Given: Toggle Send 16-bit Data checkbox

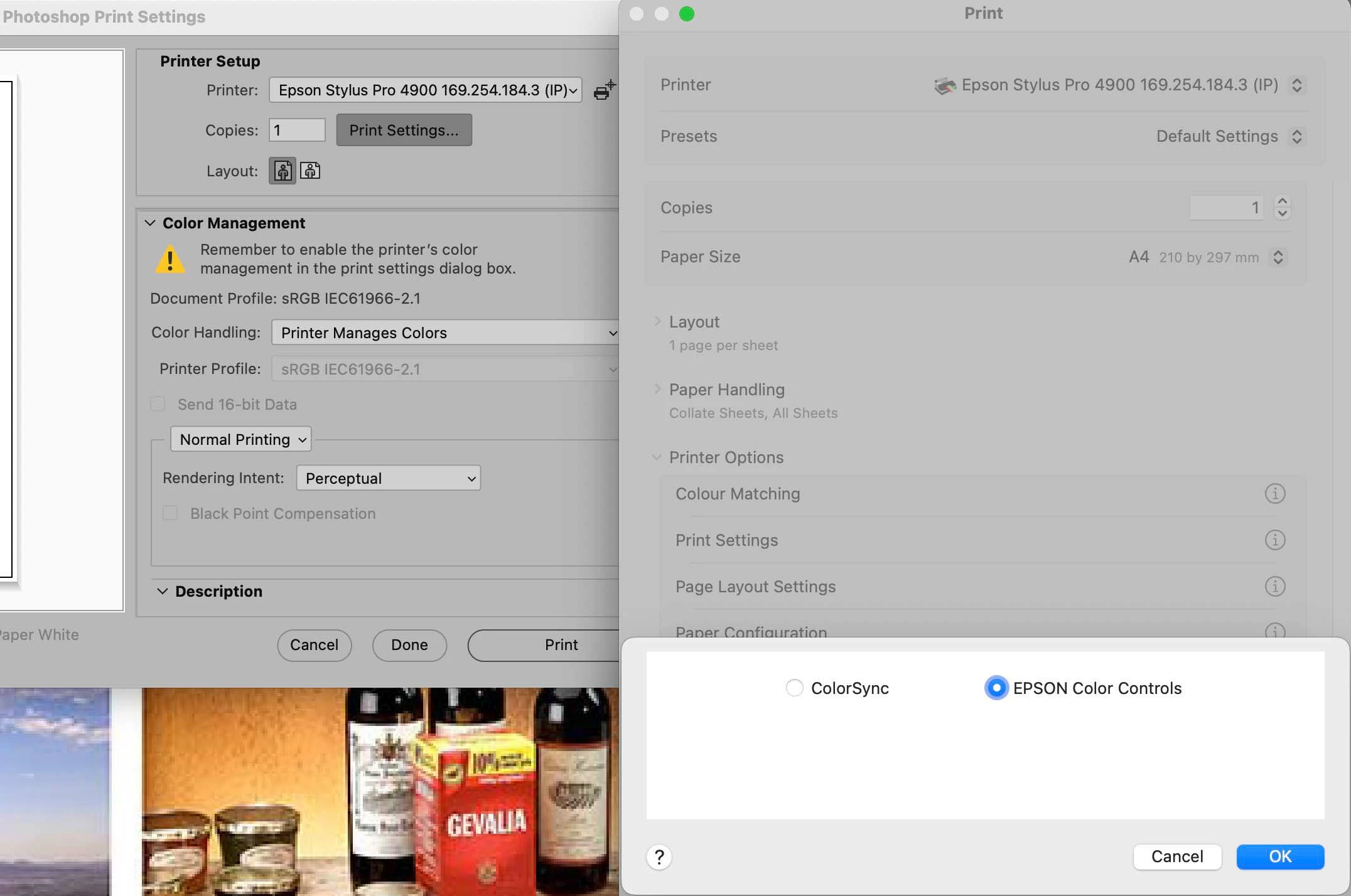Looking at the screenshot, I should [x=158, y=404].
